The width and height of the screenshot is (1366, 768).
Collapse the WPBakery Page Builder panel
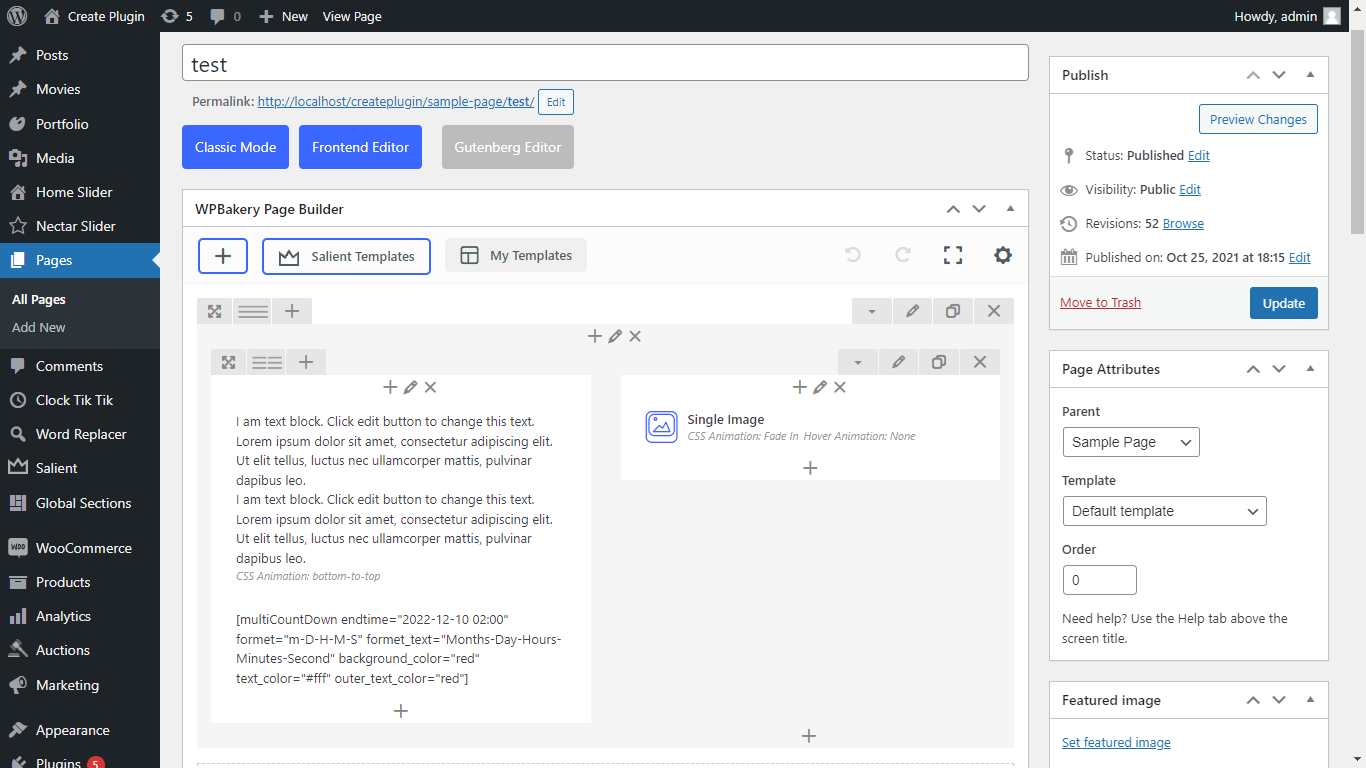1010,209
